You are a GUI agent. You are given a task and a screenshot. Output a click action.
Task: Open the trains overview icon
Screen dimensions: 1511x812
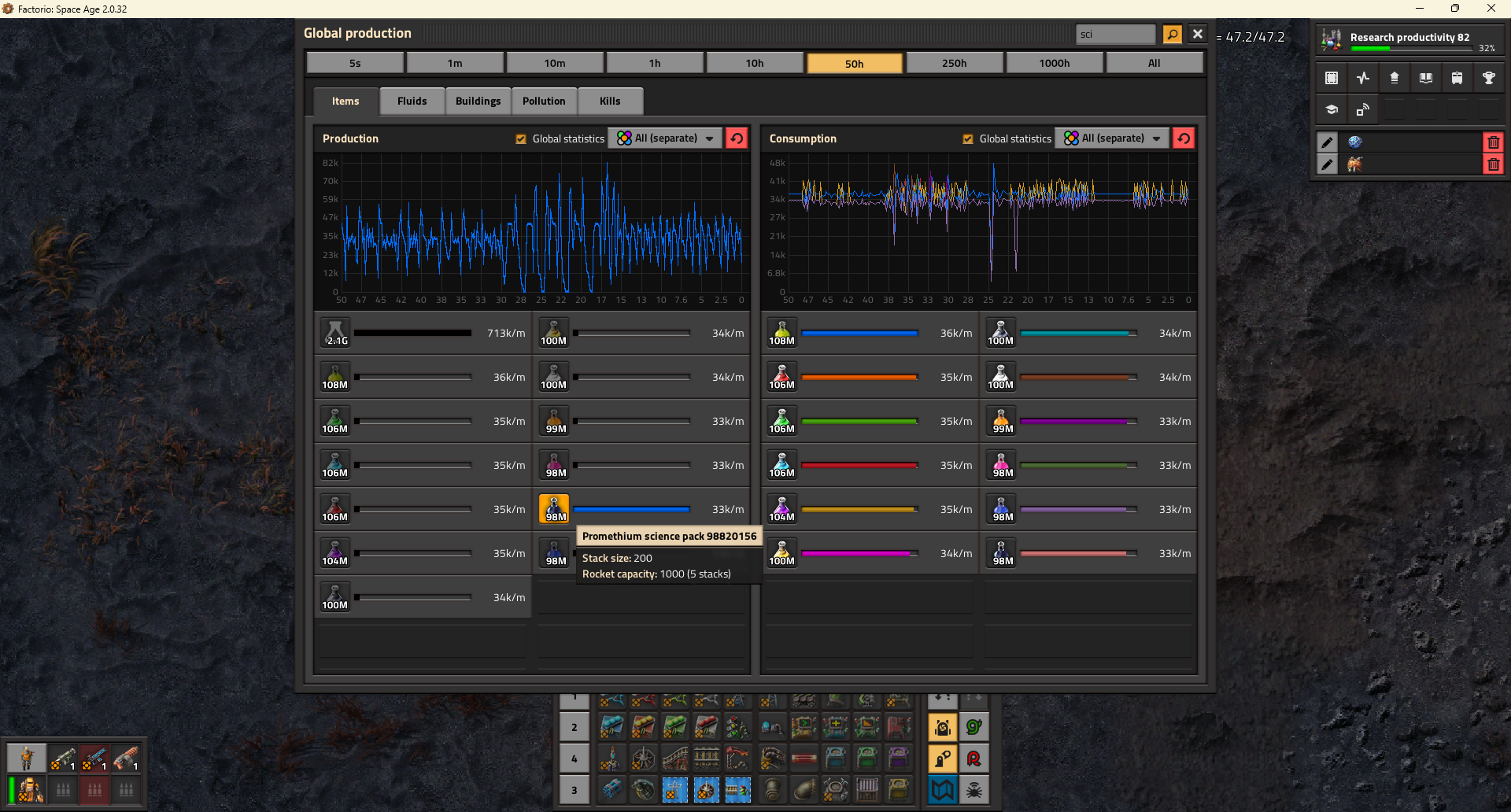click(x=1457, y=78)
